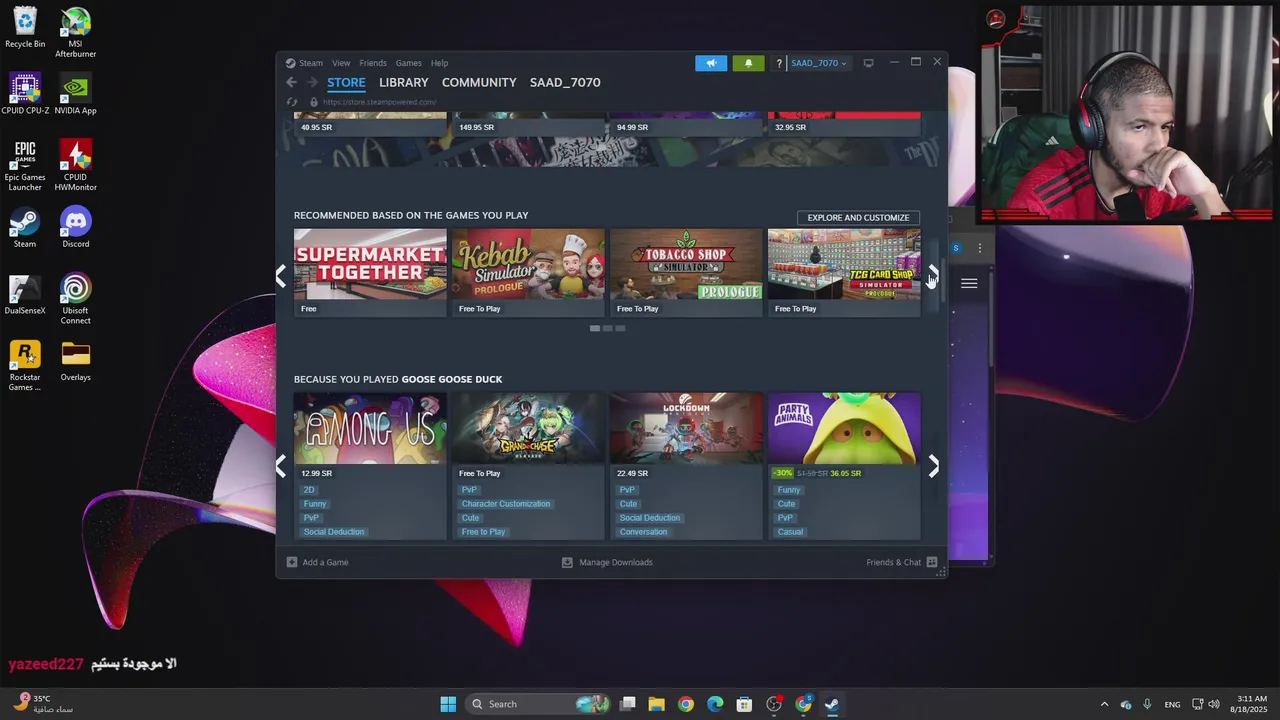Show next Goose Goose Duck similar games
This screenshot has height=720, width=1280.
[934, 466]
